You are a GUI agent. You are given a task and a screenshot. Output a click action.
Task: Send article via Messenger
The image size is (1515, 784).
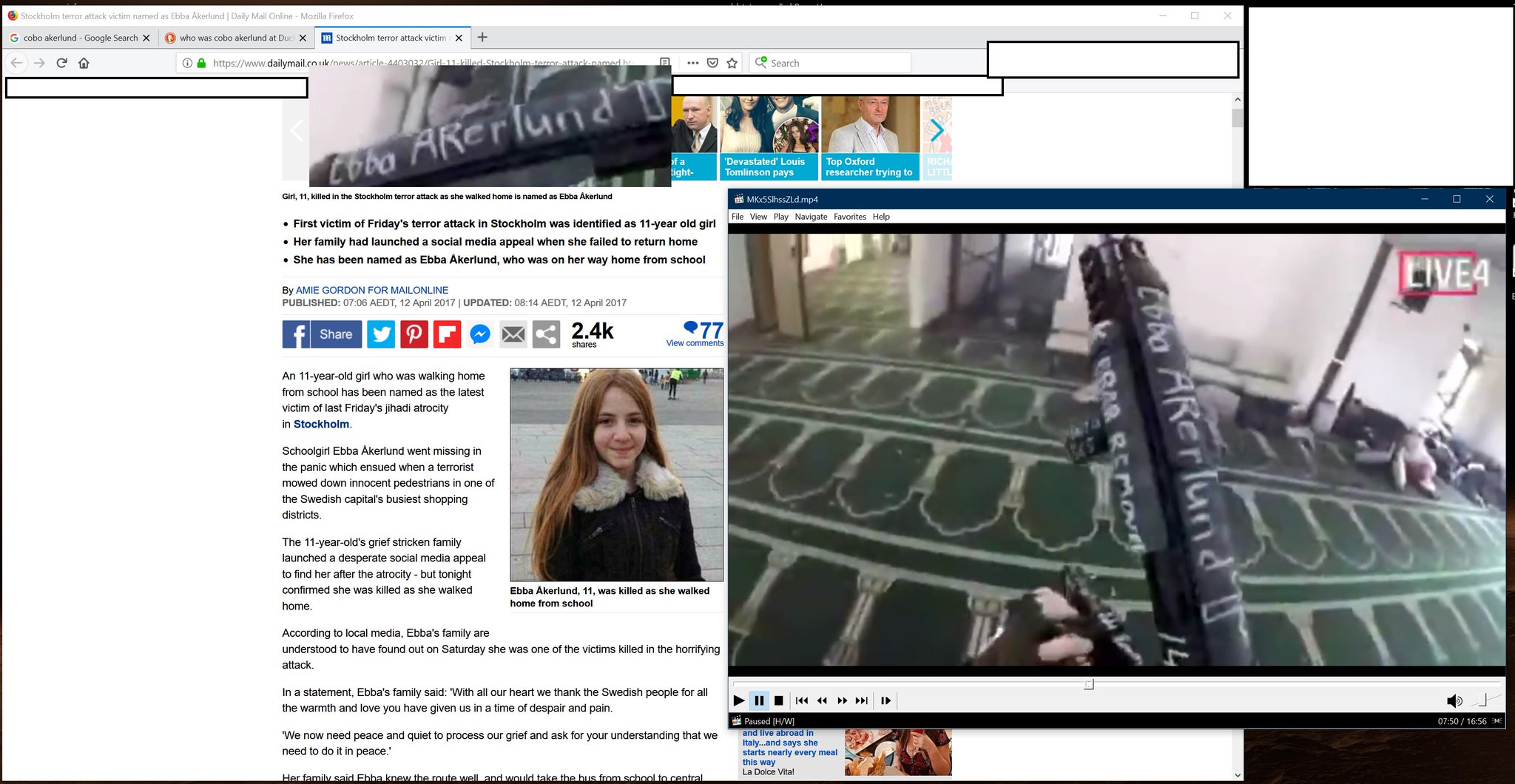pyautogui.click(x=480, y=334)
